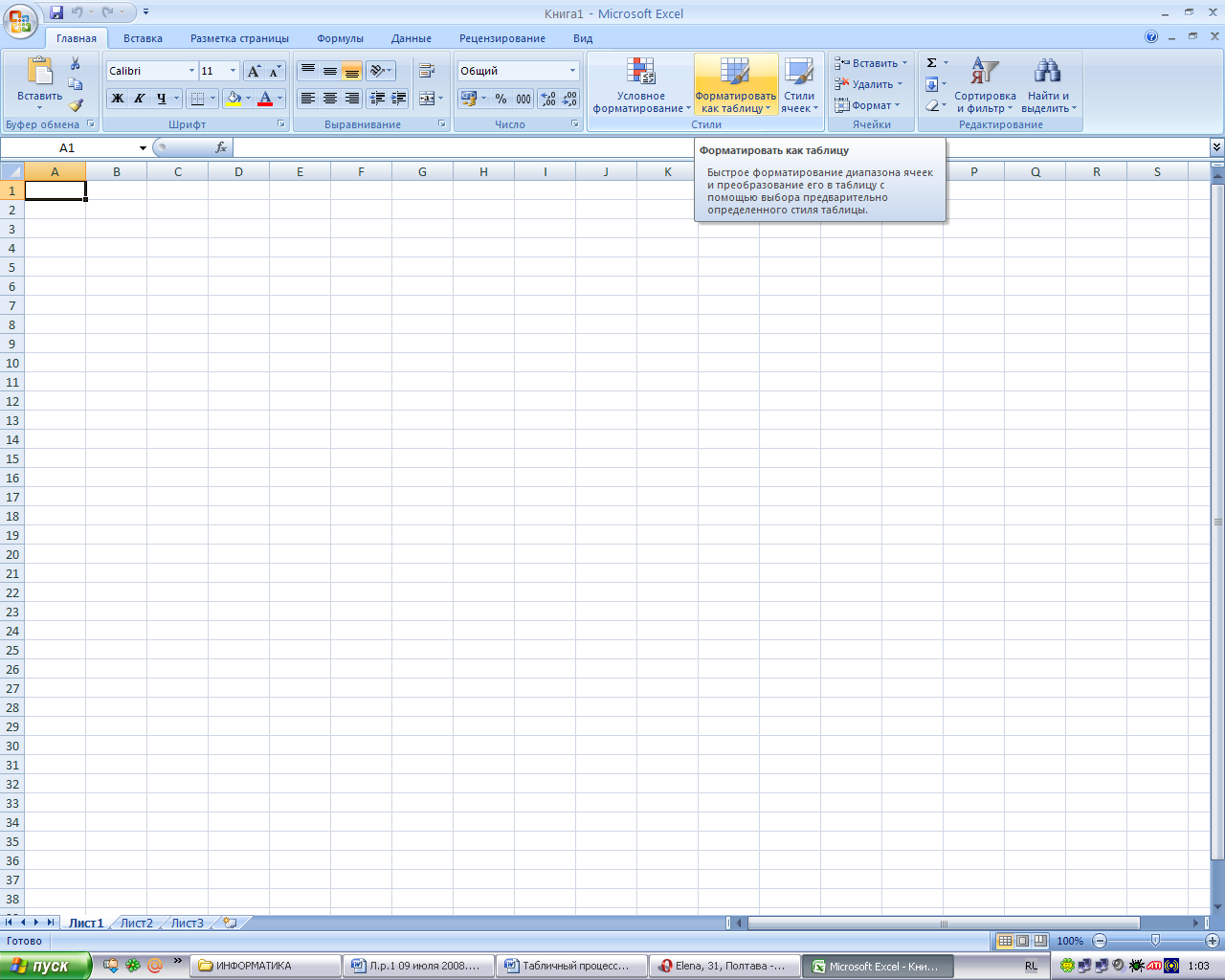Increase decimal places
The width and height of the screenshot is (1225, 980).
pos(548,99)
